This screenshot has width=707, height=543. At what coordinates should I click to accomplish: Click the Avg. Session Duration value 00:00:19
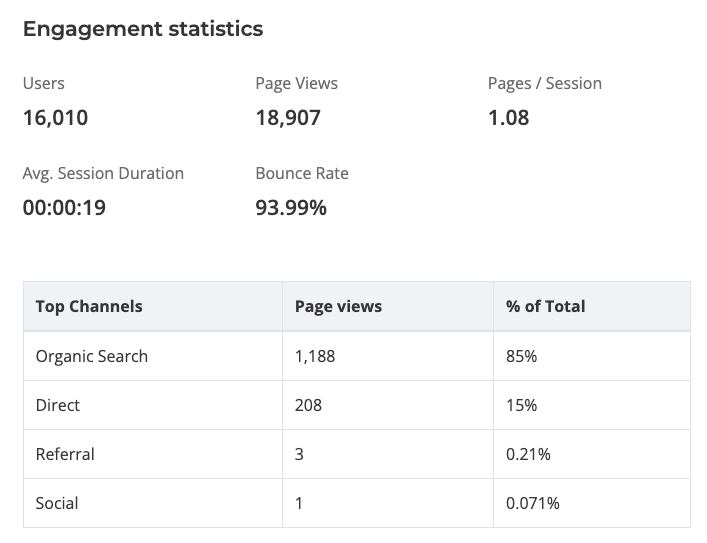point(64,208)
